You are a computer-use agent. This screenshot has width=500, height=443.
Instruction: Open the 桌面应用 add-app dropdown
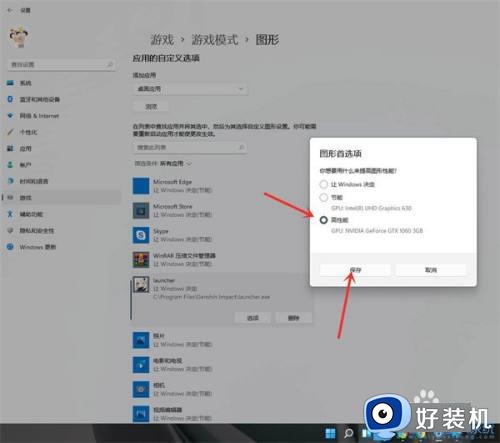pos(190,89)
